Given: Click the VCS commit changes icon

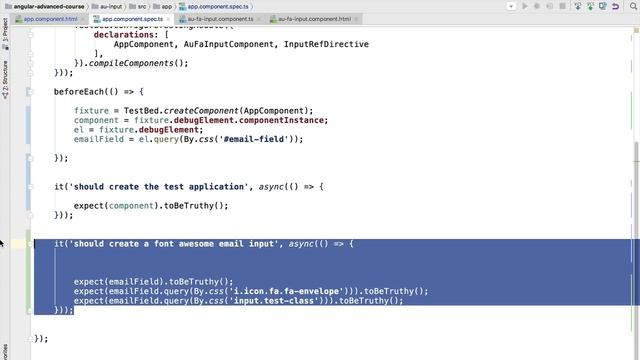Looking at the screenshot, I should click(590, 6).
